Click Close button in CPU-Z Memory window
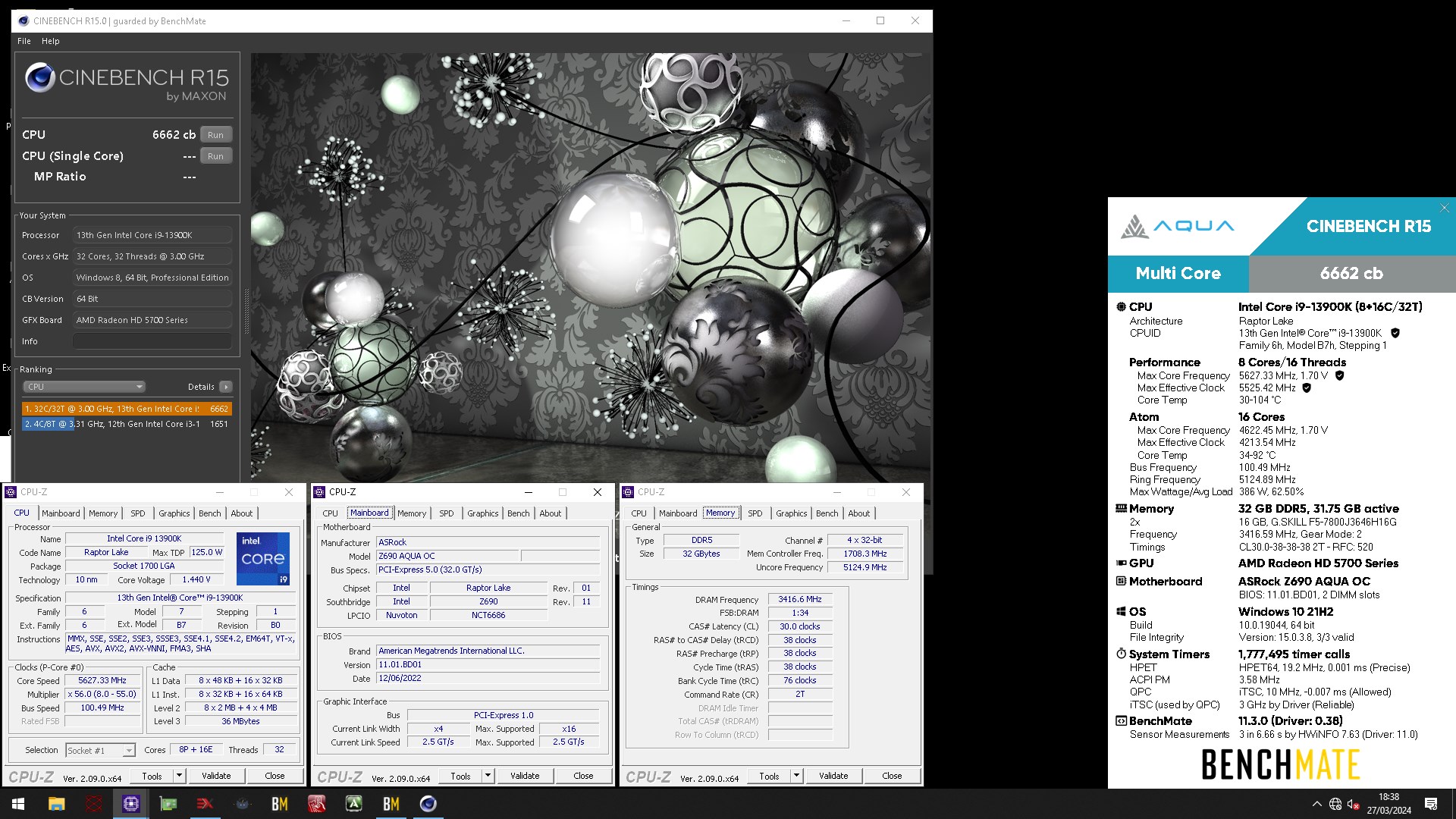 coord(892,776)
